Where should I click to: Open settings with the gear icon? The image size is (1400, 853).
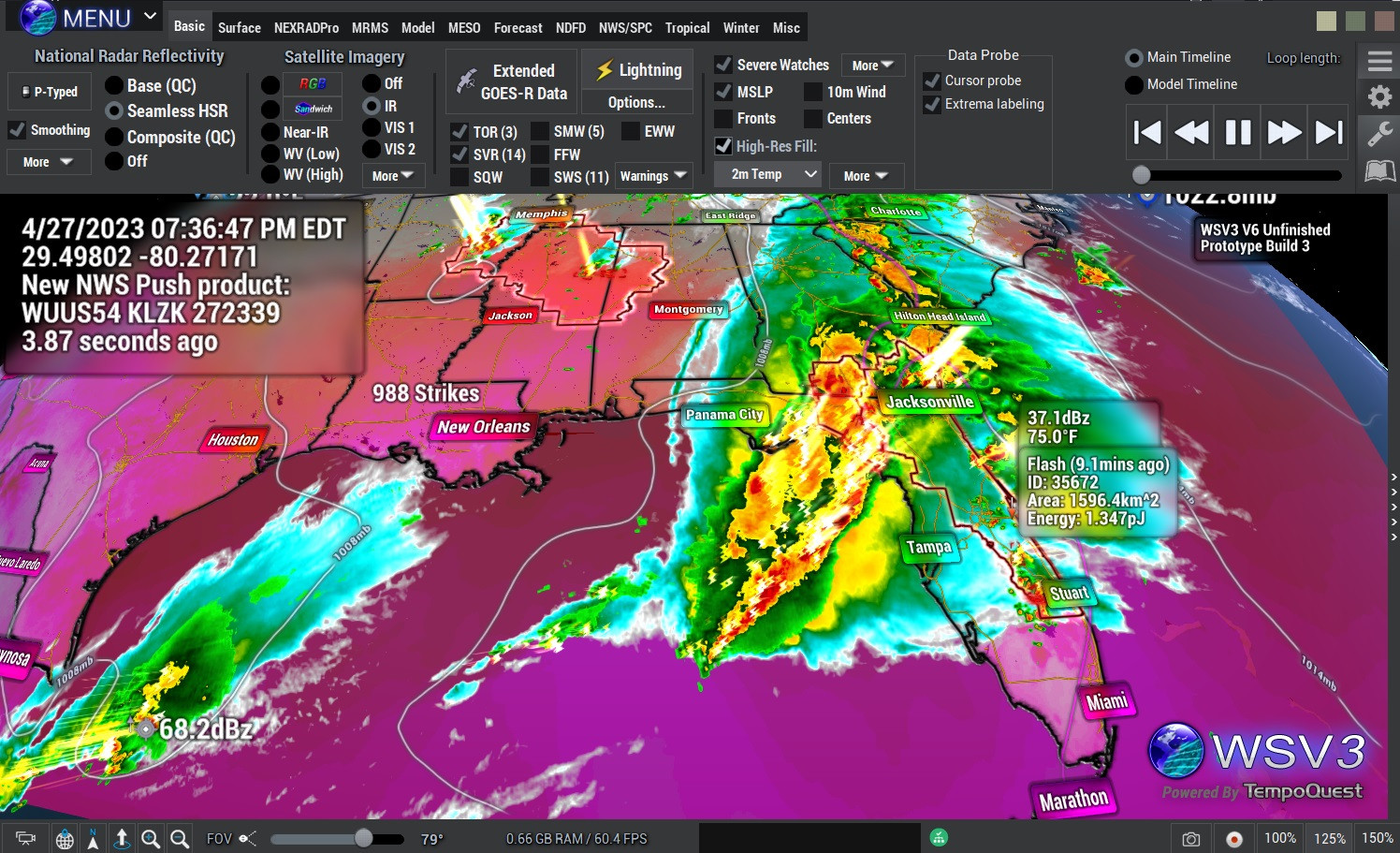(x=1379, y=97)
